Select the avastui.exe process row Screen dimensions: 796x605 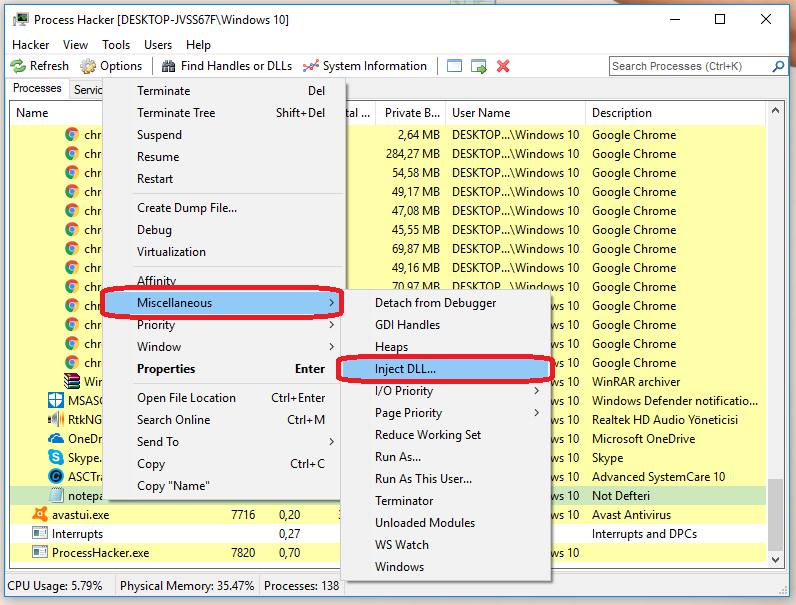tap(175, 515)
